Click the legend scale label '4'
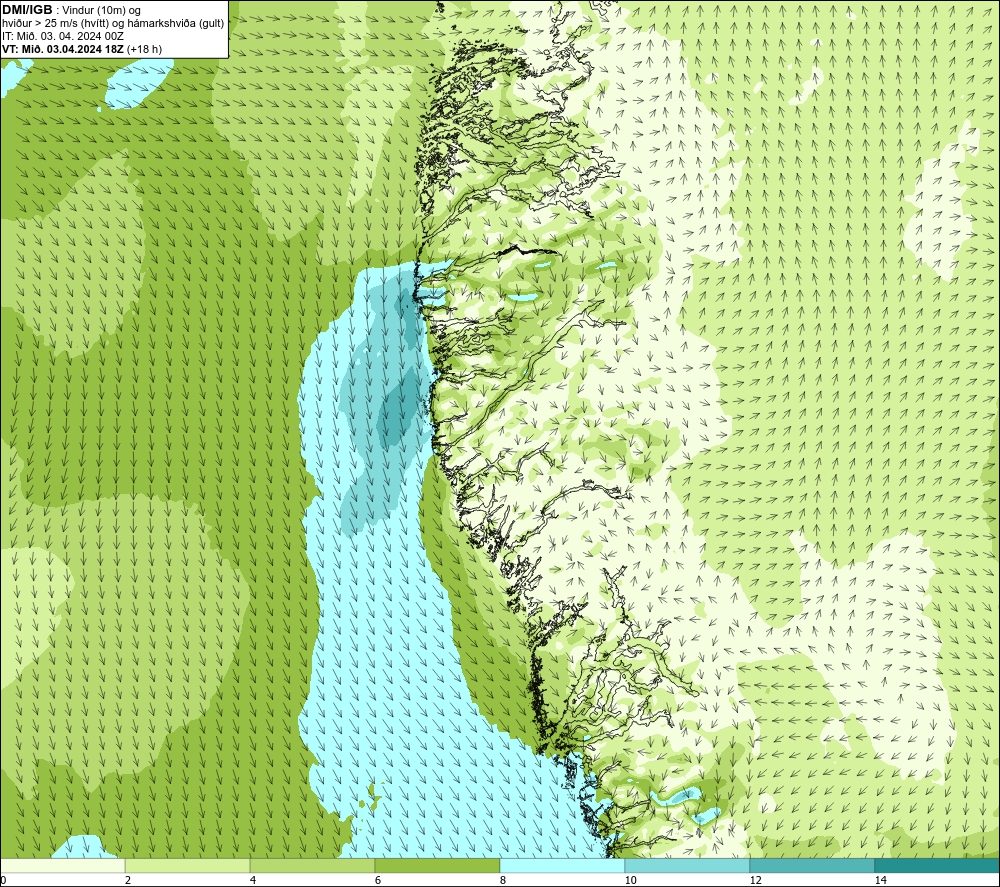This screenshot has height=887, width=1000. (x=253, y=881)
